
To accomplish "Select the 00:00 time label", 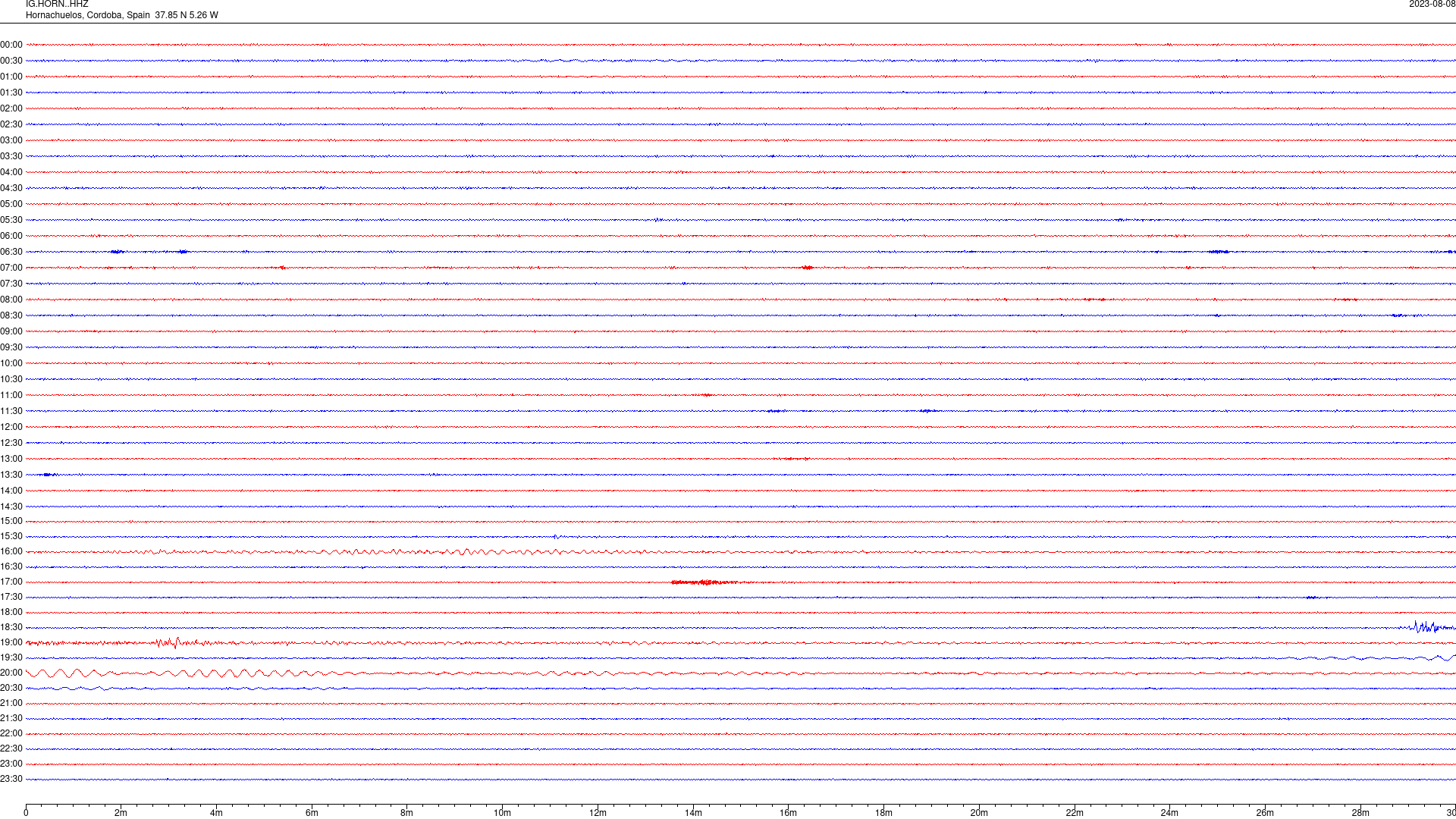I will (11, 45).
